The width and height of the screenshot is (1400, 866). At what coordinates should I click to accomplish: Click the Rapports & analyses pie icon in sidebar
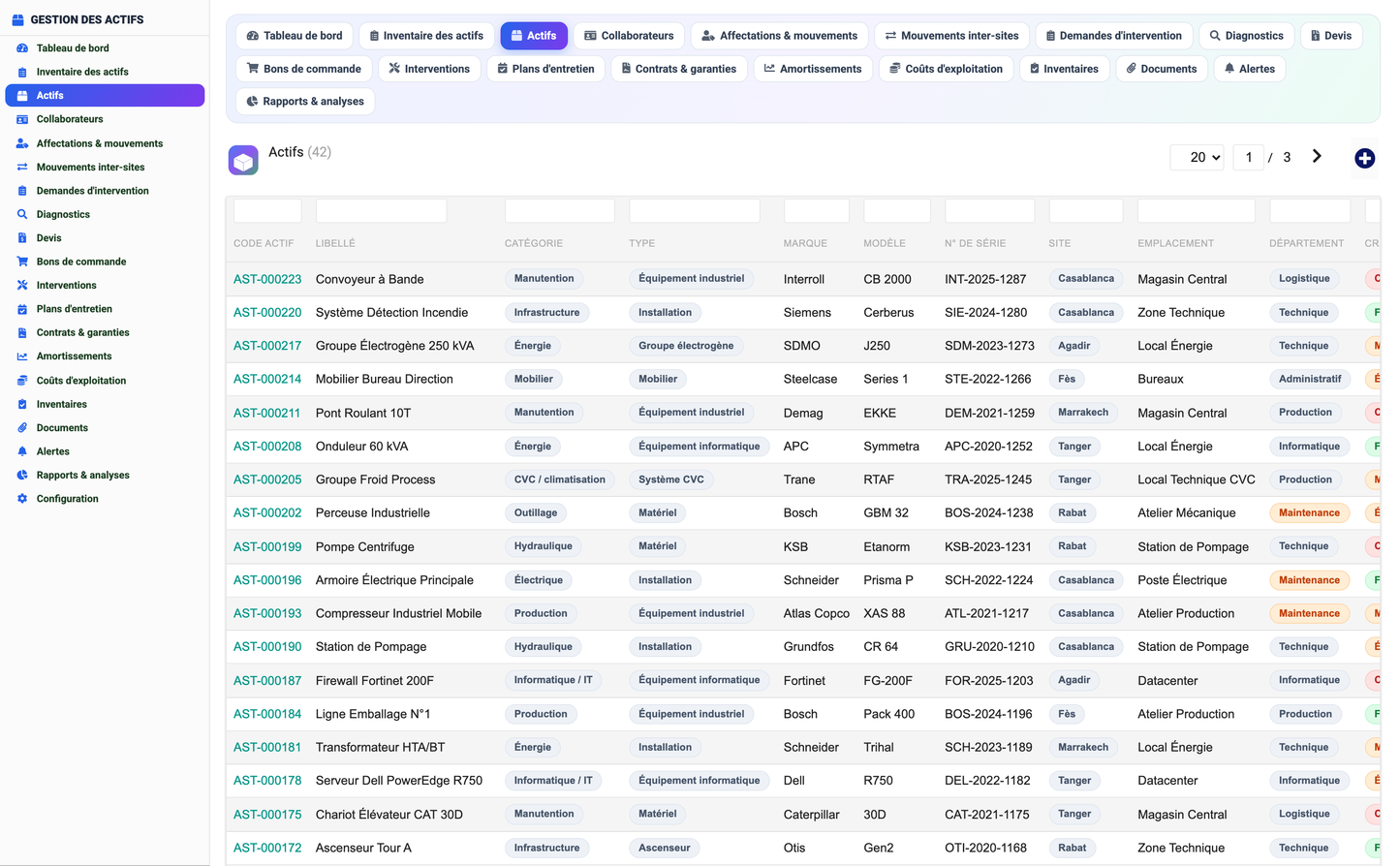22,475
